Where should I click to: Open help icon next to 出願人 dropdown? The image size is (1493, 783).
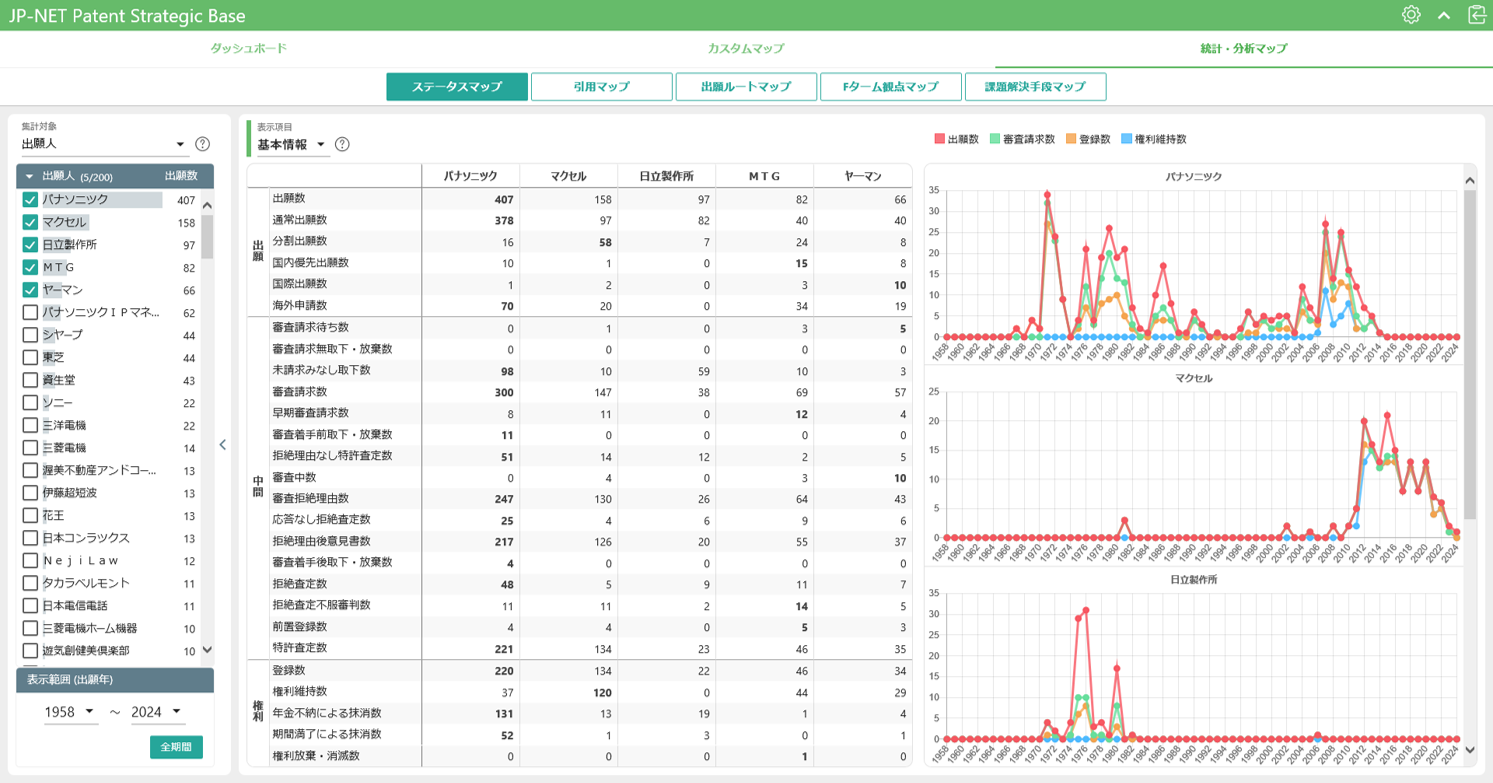coord(202,144)
